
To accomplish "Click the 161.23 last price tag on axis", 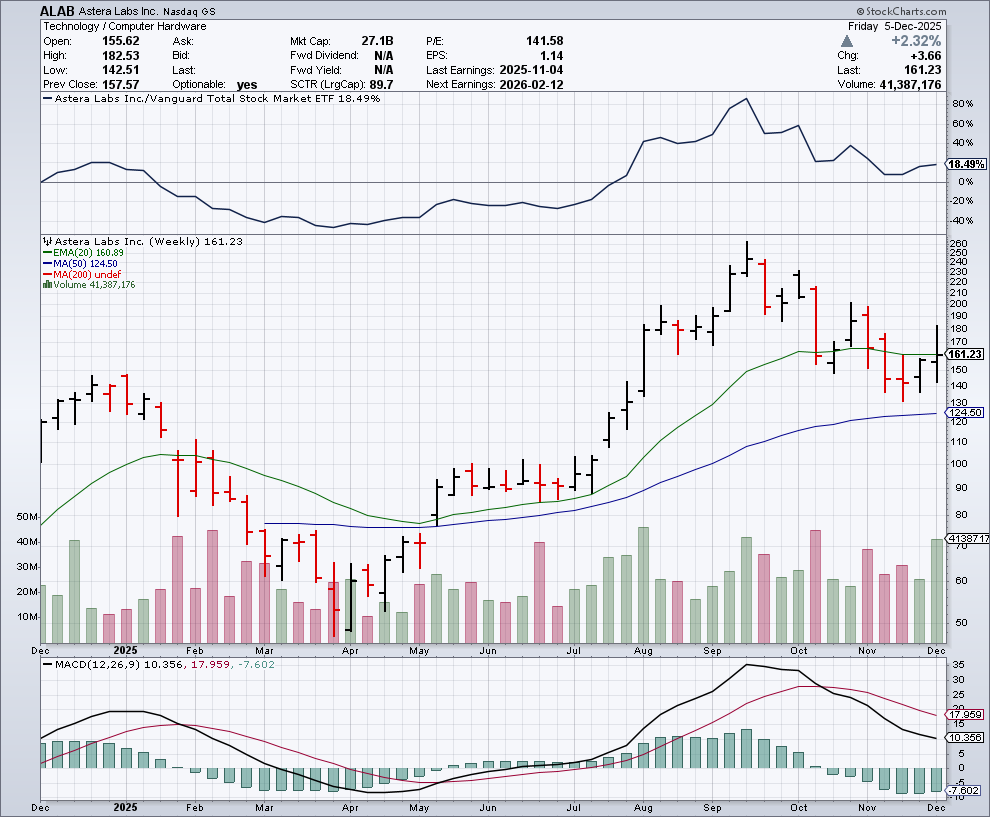I will click(x=965, y=354).
